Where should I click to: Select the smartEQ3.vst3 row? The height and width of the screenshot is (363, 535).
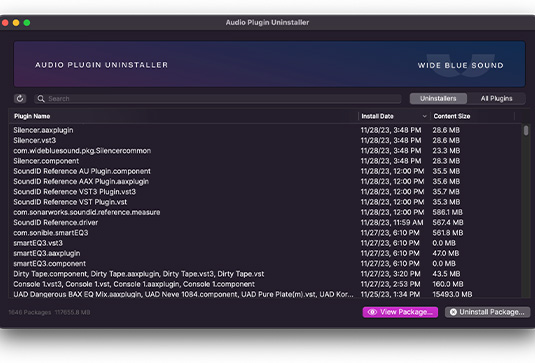265,243
